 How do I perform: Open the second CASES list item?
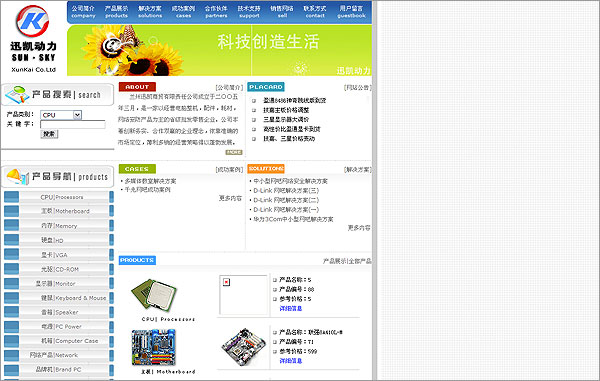[x=147, y=189]
